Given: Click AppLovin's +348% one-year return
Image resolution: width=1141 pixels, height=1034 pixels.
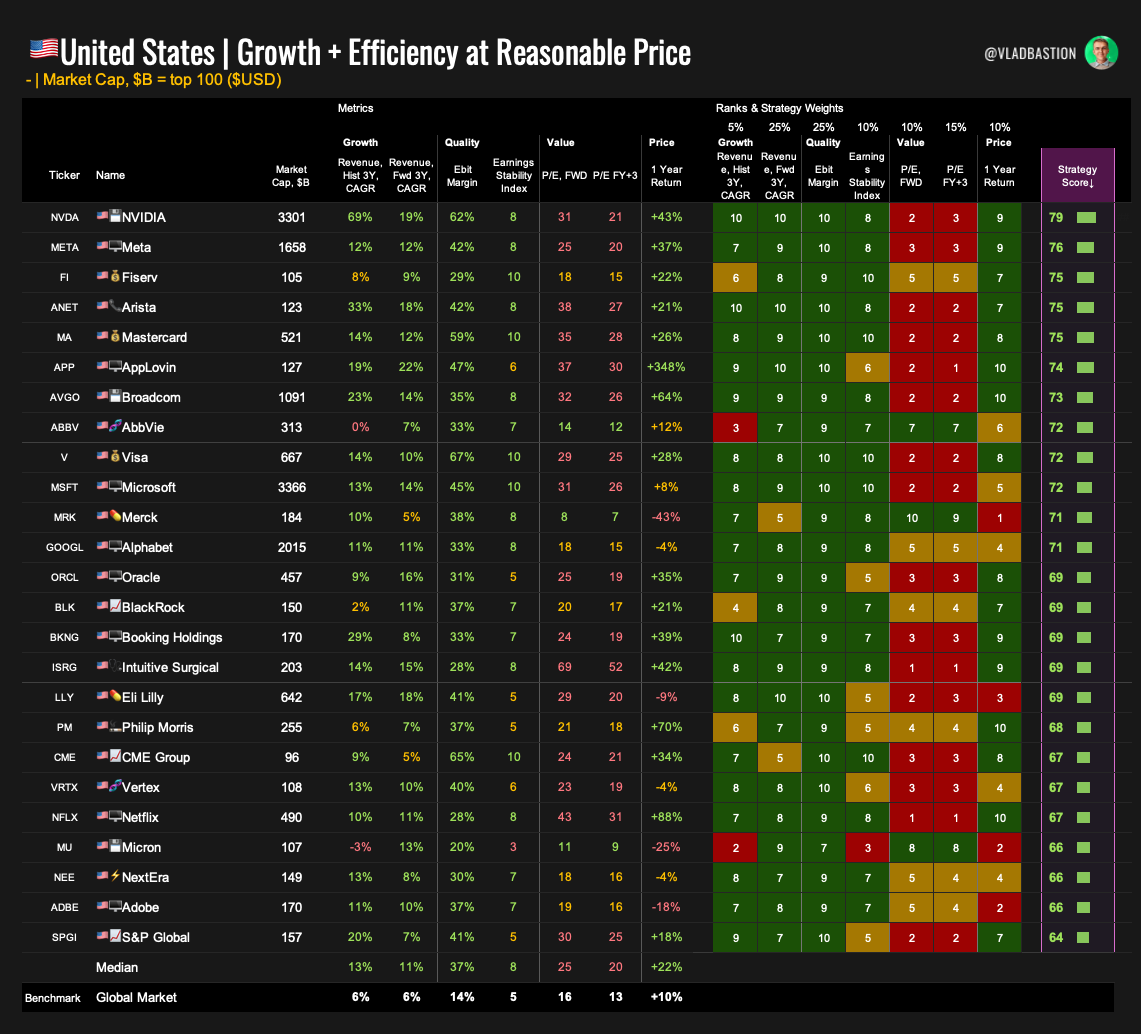Looking at the screenshot, I should 666,367.
